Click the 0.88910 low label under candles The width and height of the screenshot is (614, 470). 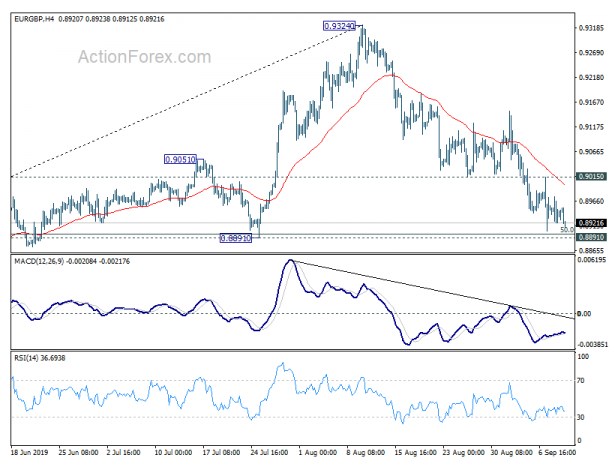[237, 237]
